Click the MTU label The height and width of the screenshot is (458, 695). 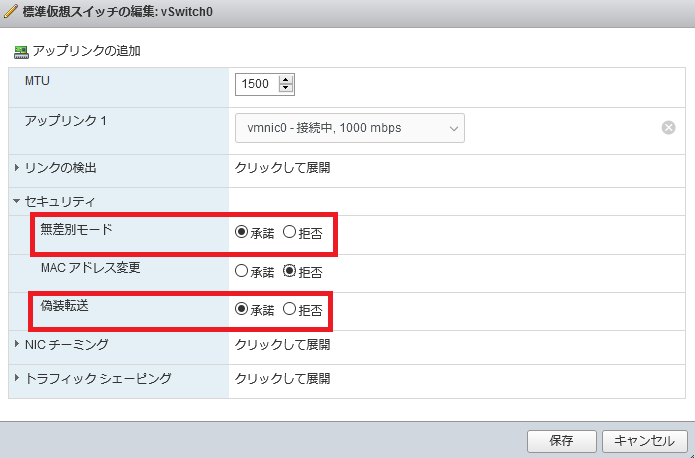(x=37, y=81)
